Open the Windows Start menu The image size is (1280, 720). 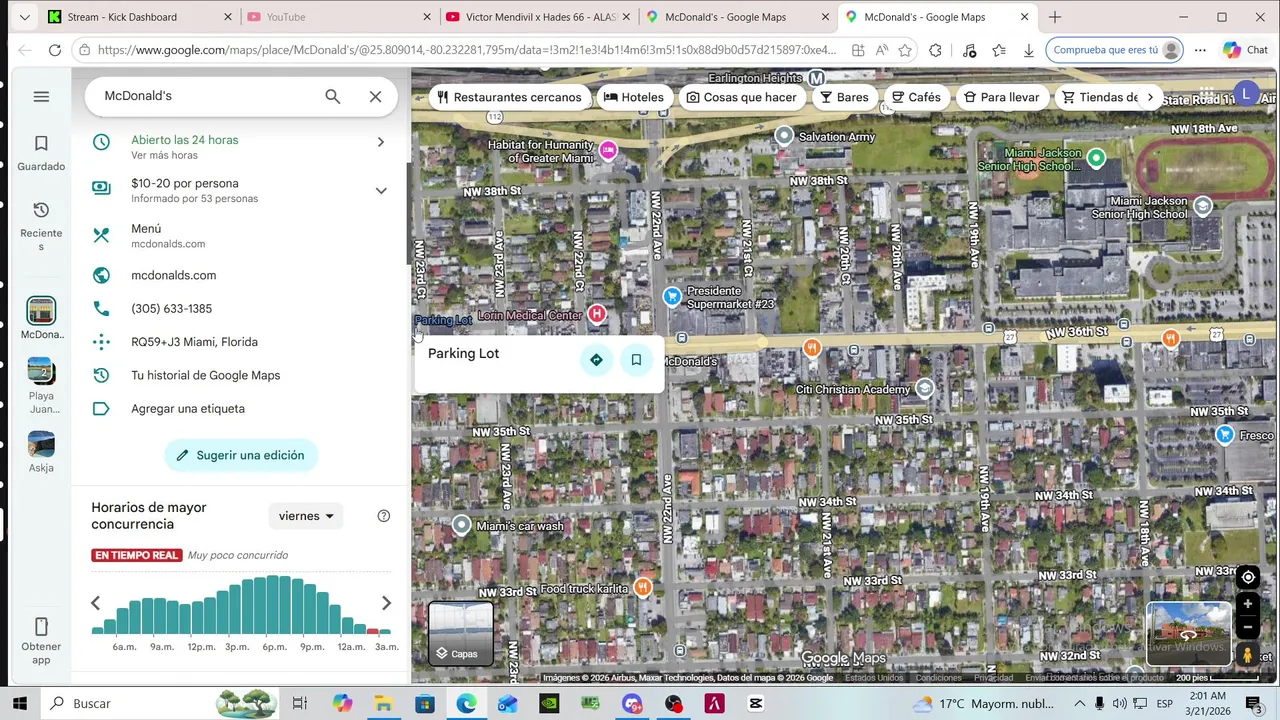[20, 703]
